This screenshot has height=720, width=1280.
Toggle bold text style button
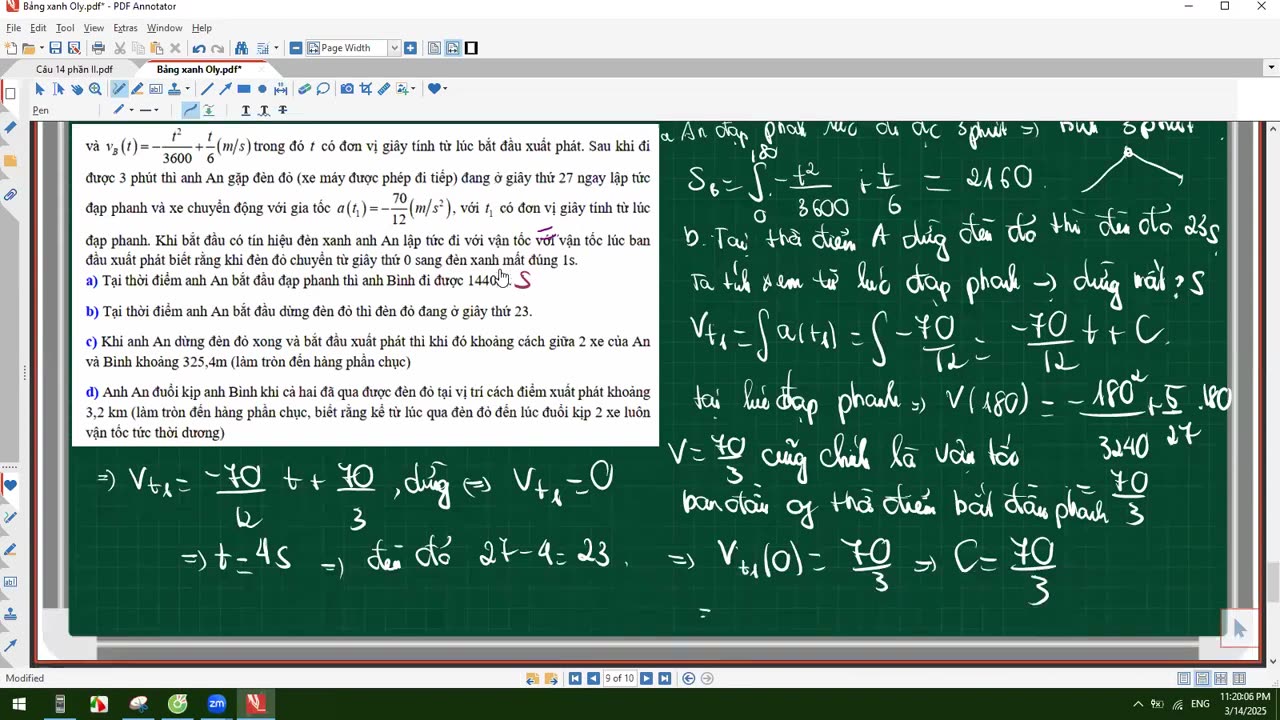246,110
